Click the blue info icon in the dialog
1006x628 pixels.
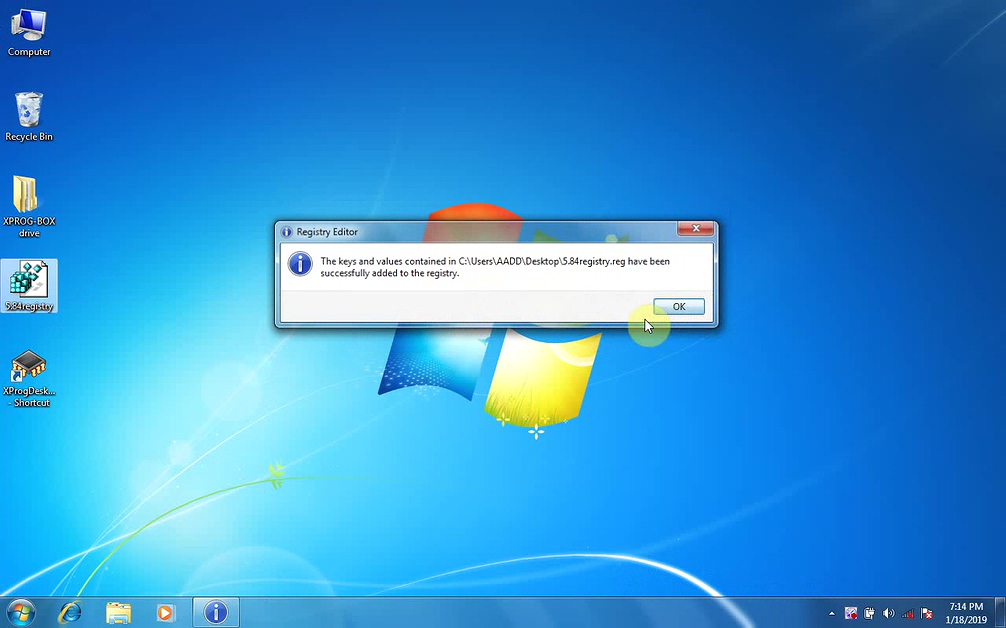[x=300, y=264]
